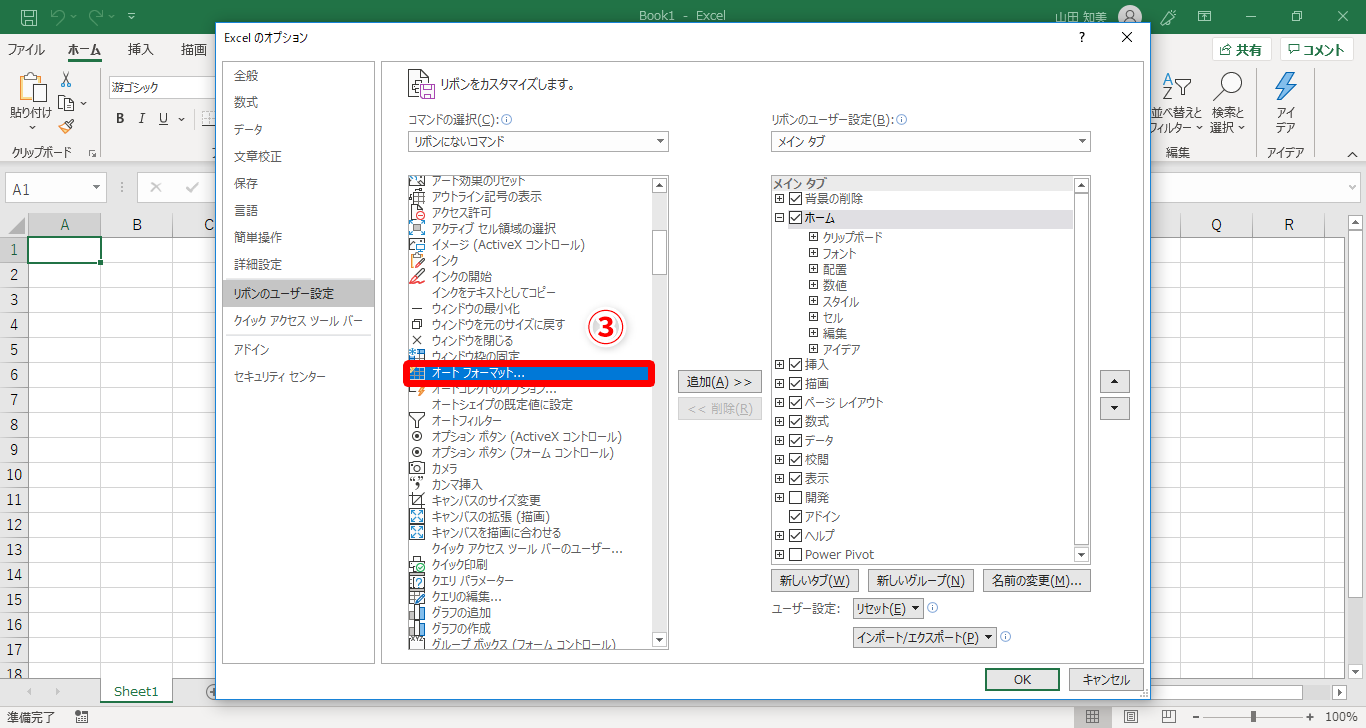Click the Undo arrow icon in the title bar

tap(58, 16)
